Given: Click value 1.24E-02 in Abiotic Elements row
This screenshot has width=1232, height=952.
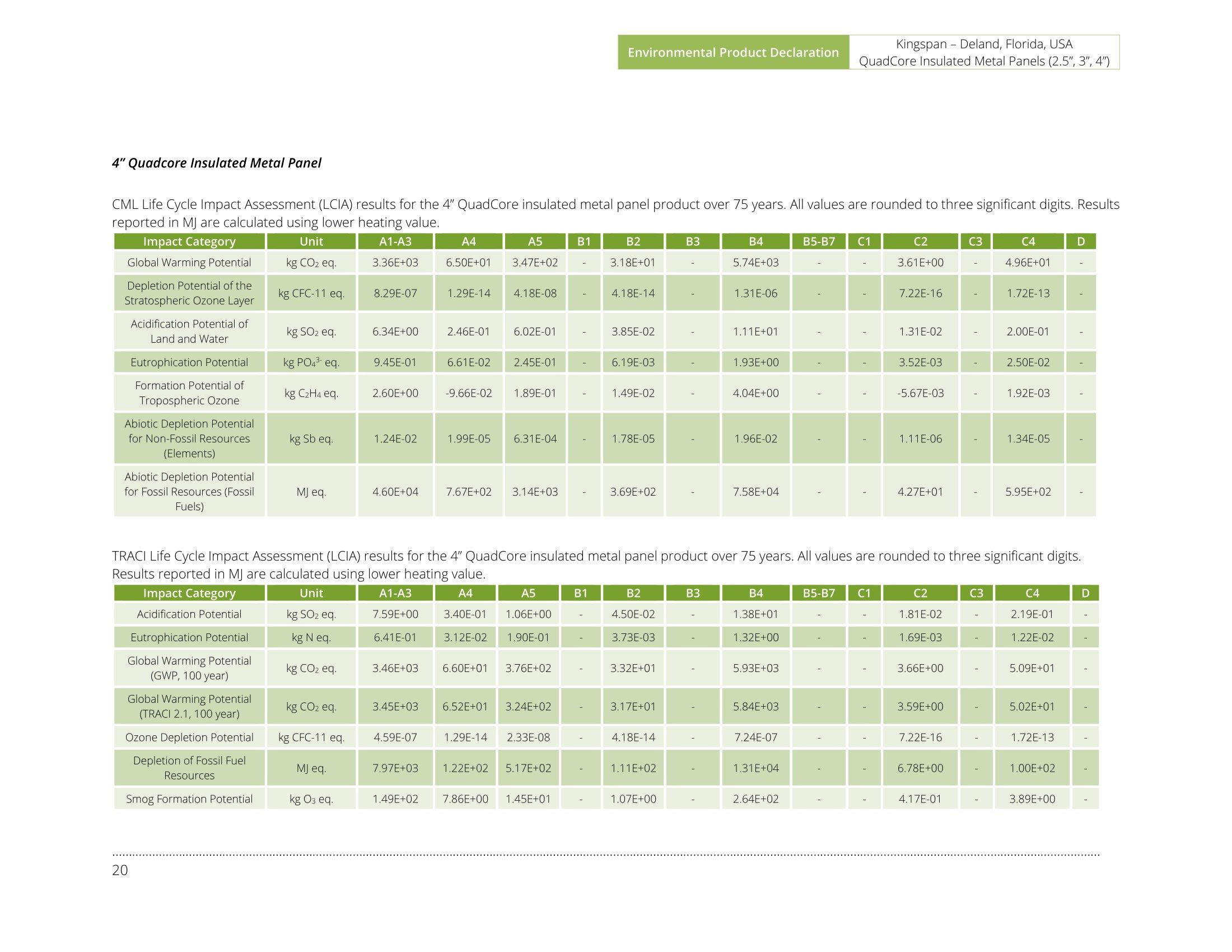Looking at the screenshot, I should (395, 439).
